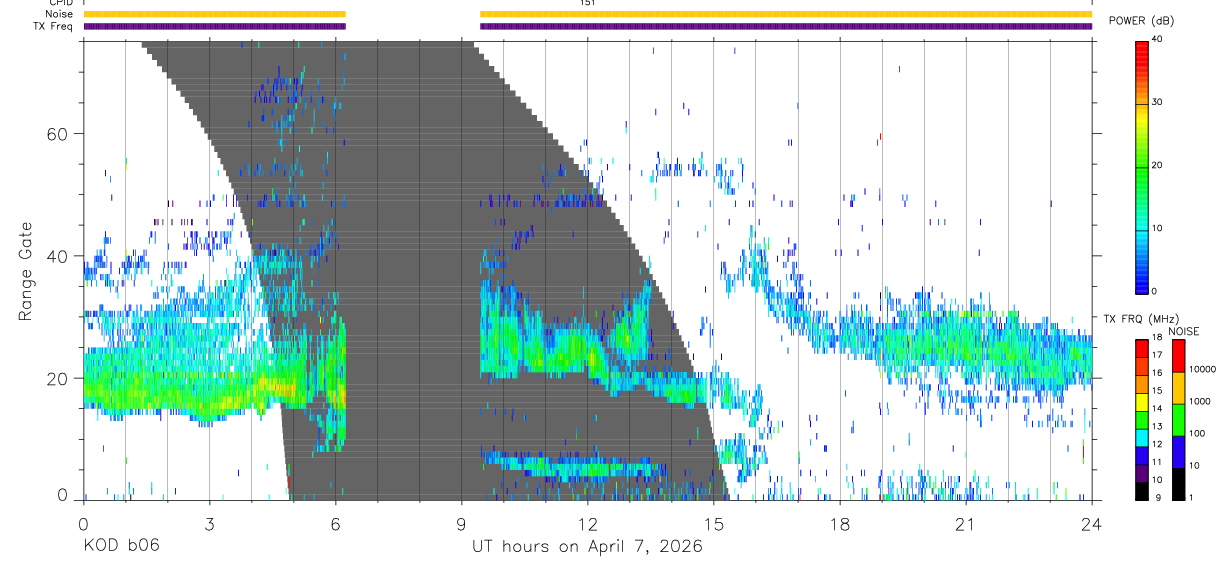The height and width of the screenshot is (567, 1228).
Task: Click the UT hours axis tick label '12'
Action: [587, 523]
